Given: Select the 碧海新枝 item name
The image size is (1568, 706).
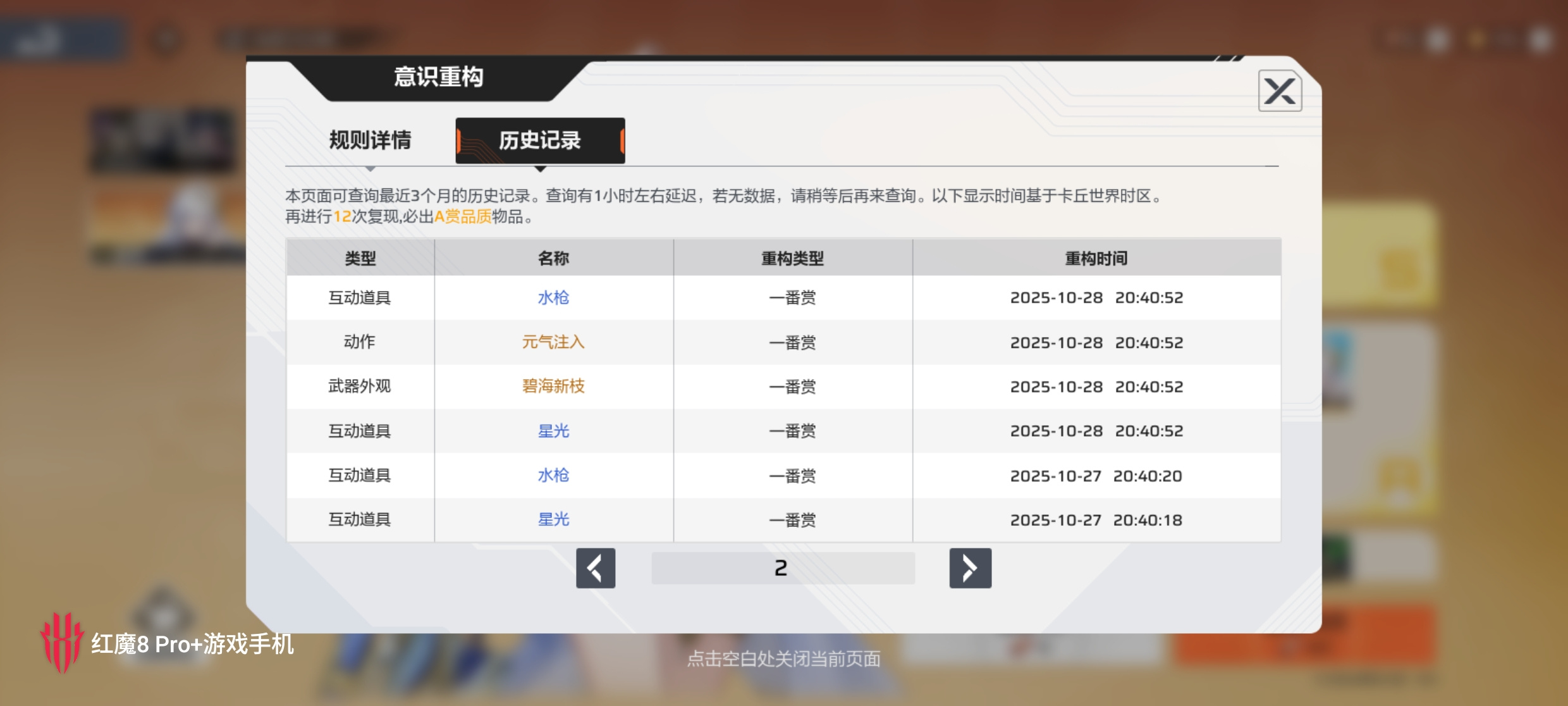Looking at the screenshot, I should click(x=553, y=387).
